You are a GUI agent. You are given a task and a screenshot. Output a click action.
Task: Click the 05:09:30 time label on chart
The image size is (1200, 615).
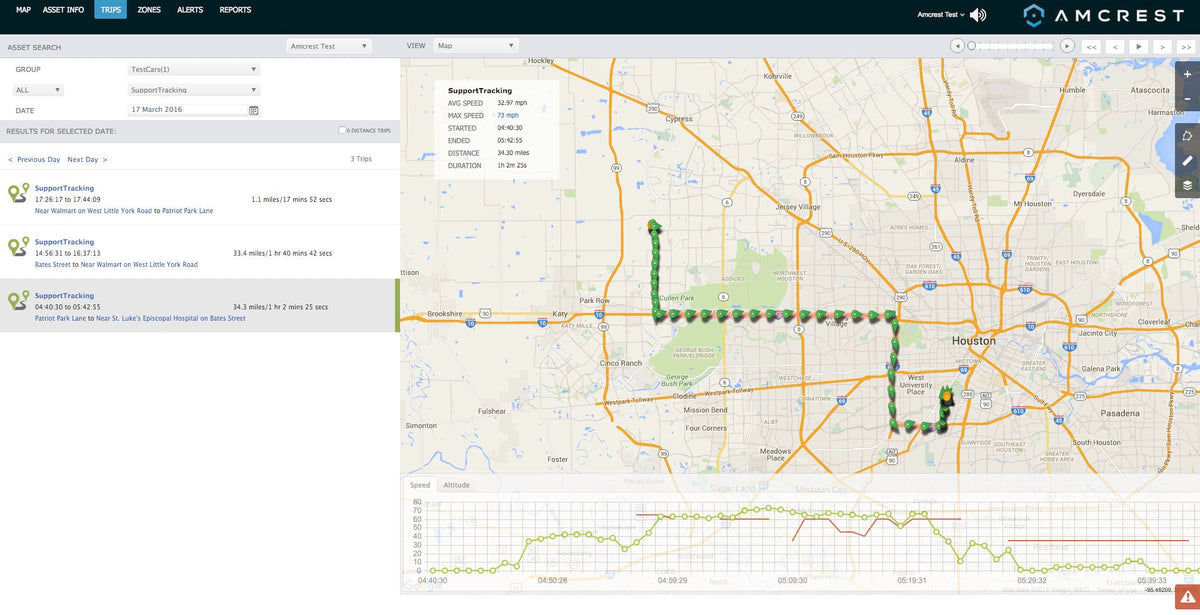pos(792,580)
